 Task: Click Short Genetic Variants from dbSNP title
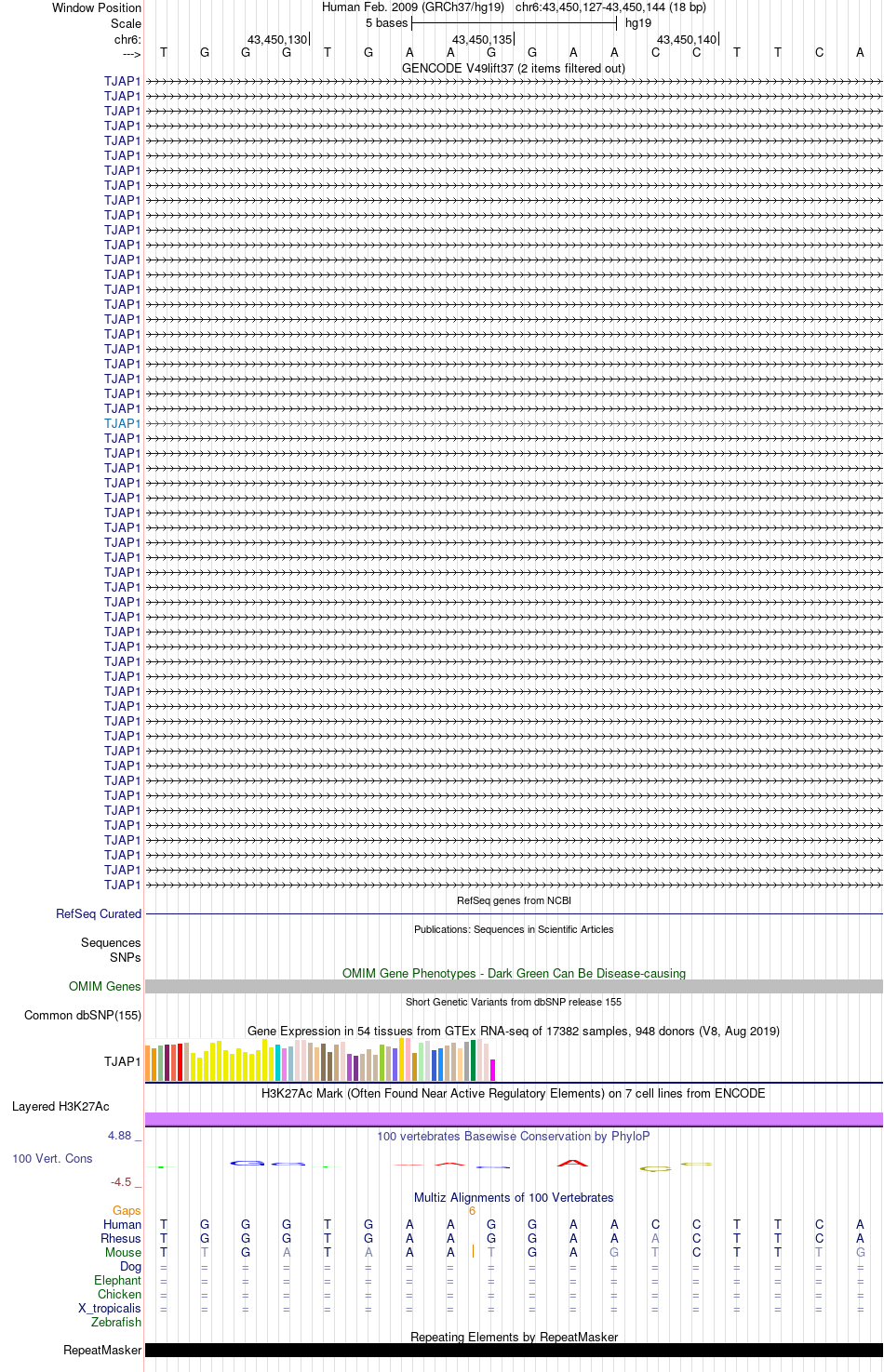(x=514, y=1002)
